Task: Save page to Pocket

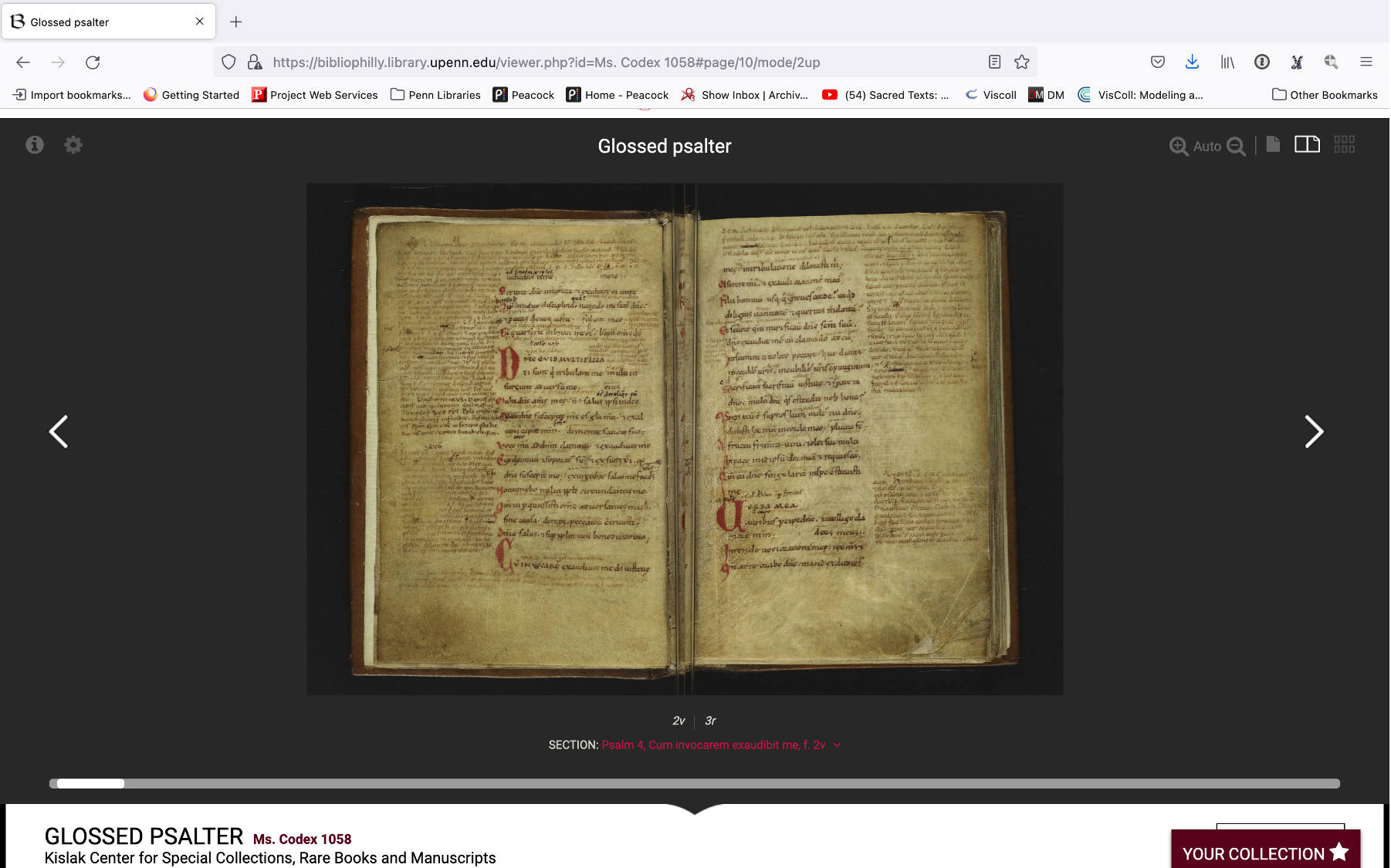Action: 1158,62
